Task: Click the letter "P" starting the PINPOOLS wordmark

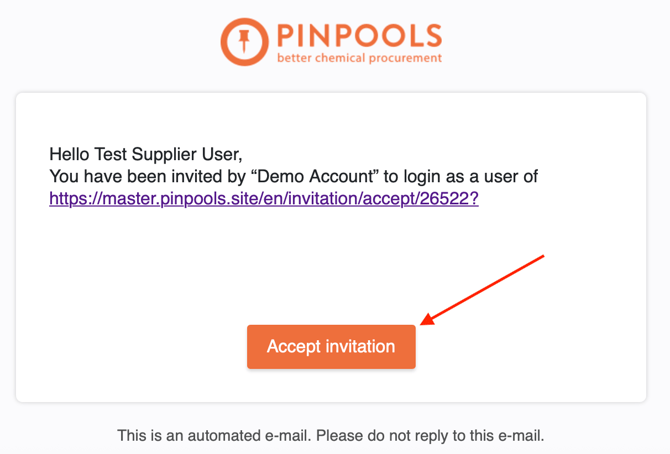Action: [x=288, y=36]
